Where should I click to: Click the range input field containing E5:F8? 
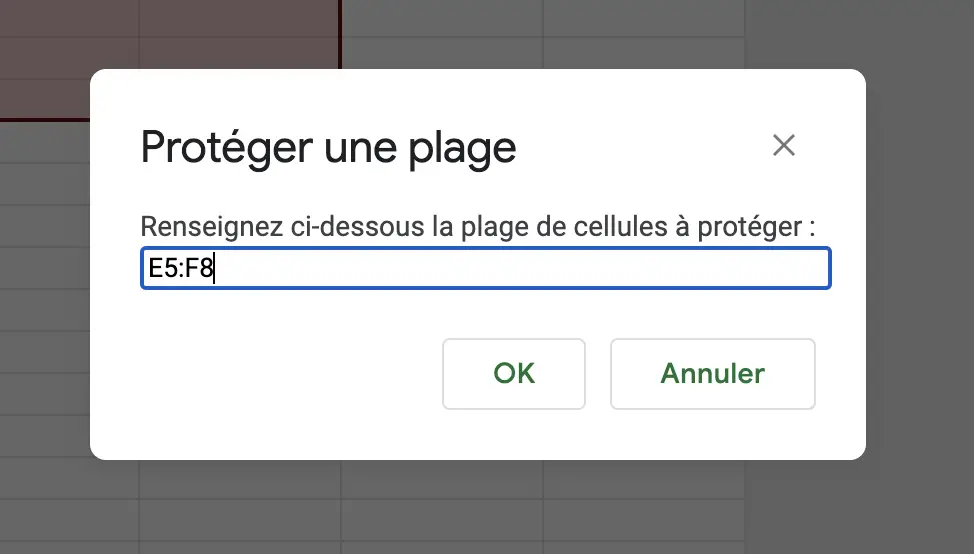(486, 268)
